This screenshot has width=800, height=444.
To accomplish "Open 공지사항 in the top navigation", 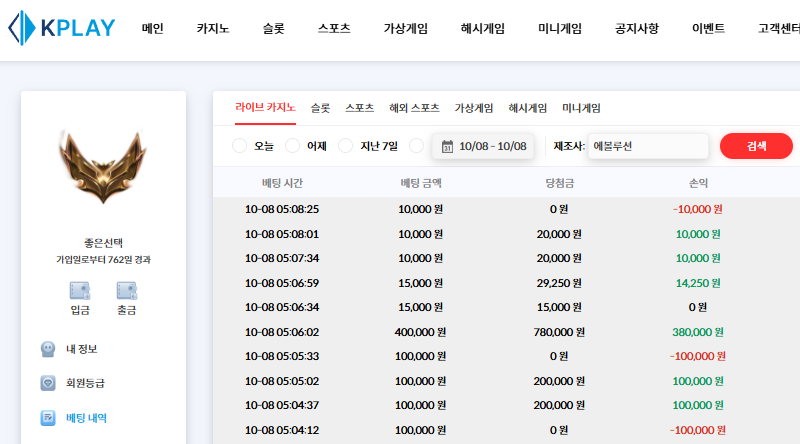I will point(637,29).
